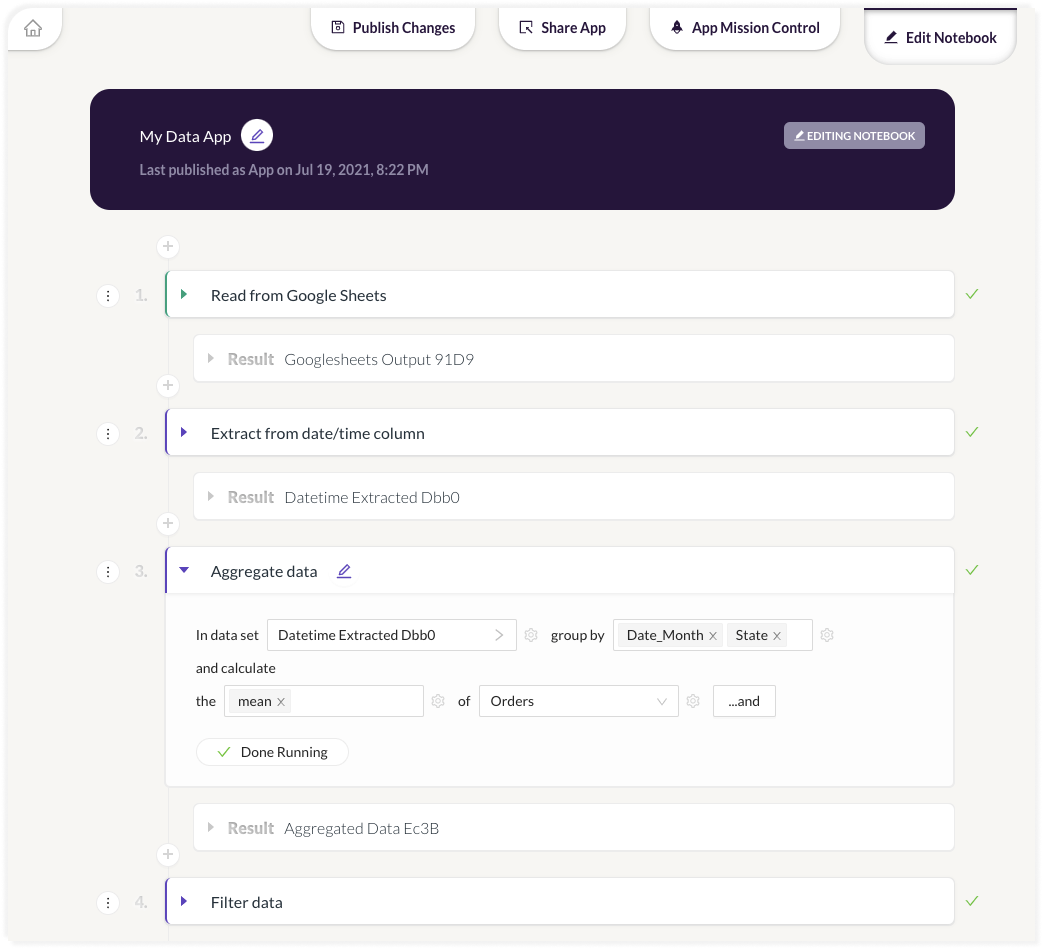The height and width of the screenshot is (949, 1043).
Task: Remove Date_Month from group by
Action: [x=713, y=636]
